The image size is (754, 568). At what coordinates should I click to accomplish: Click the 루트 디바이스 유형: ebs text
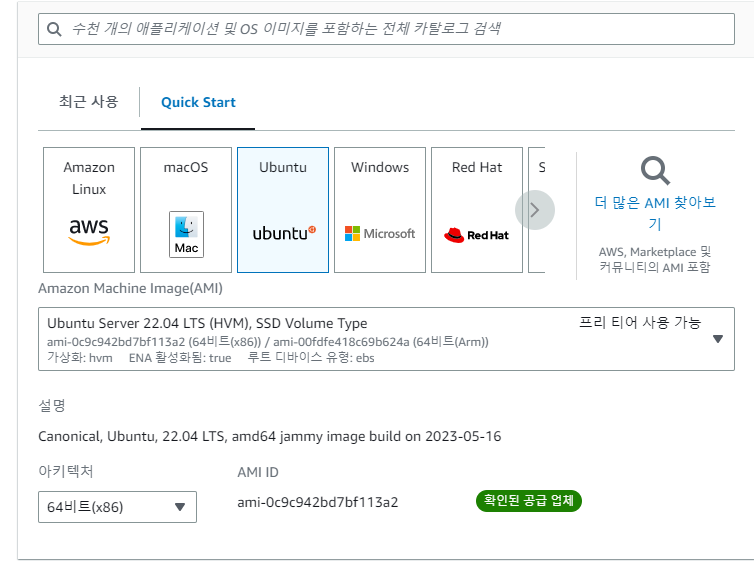pos(311,358)
